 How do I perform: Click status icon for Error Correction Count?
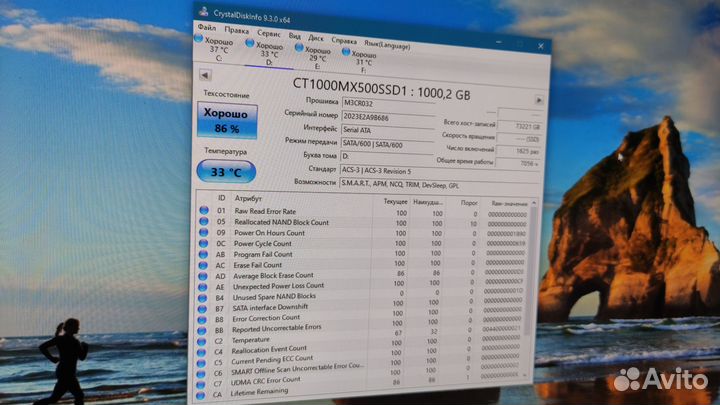tap(202, 320)
